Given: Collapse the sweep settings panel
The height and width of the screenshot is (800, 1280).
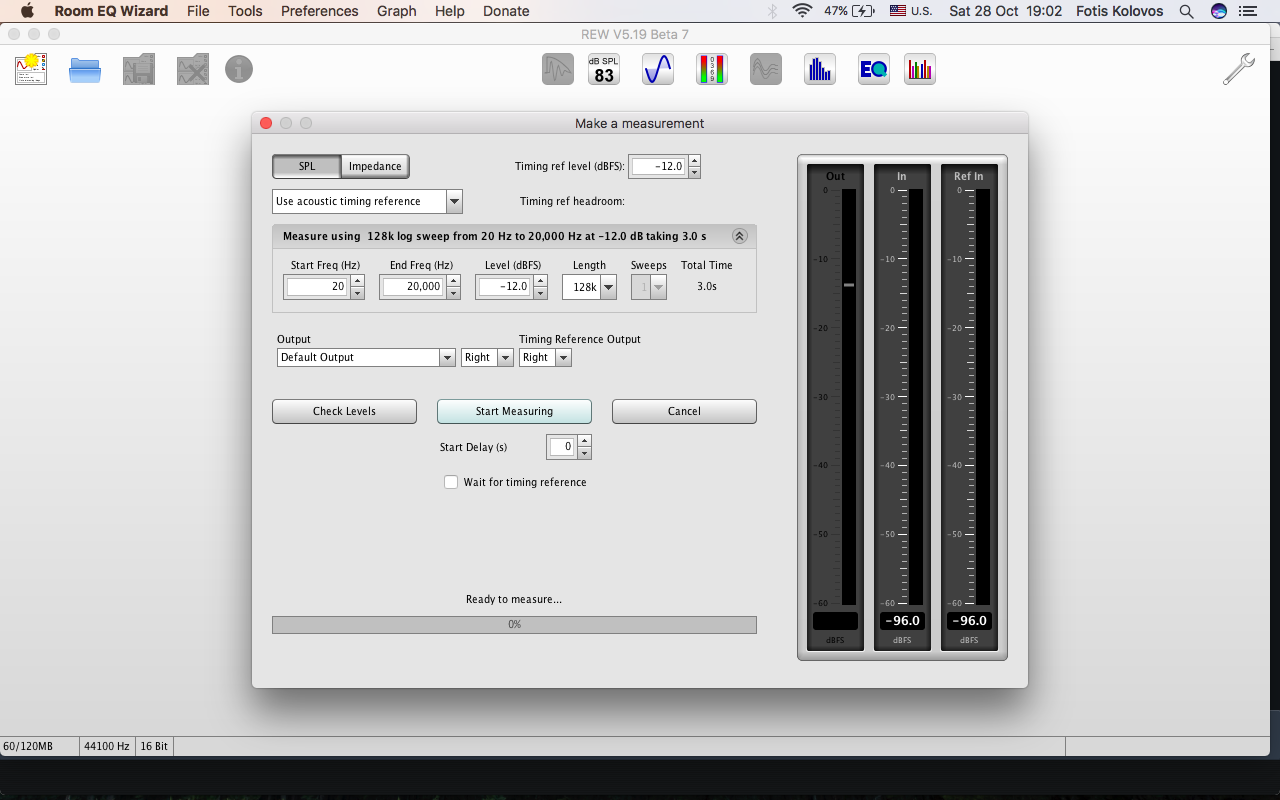Looking at the screenshot, I should (x=740, y=236).
